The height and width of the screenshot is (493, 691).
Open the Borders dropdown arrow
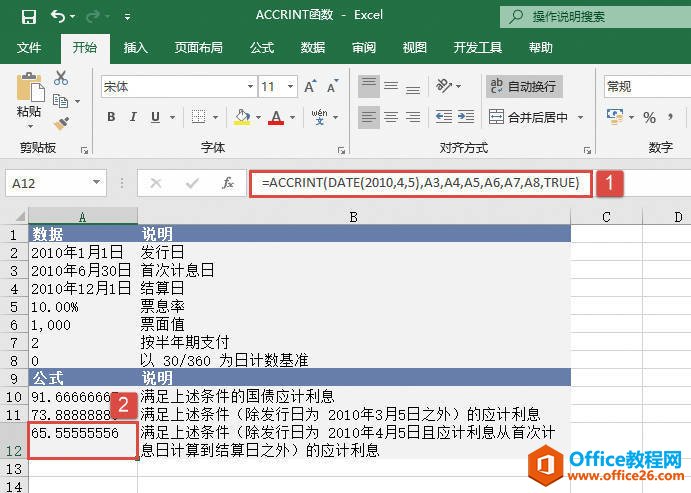[x=215, y=117]
